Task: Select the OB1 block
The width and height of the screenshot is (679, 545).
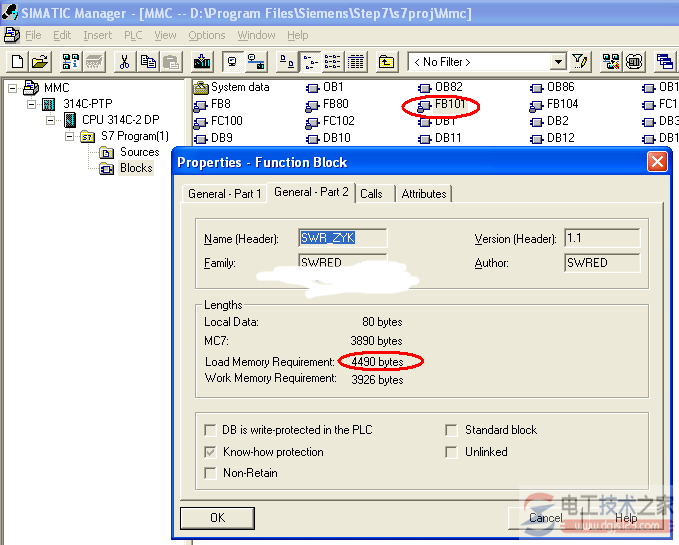Action: pyautogui.click(x=325, y=87)
